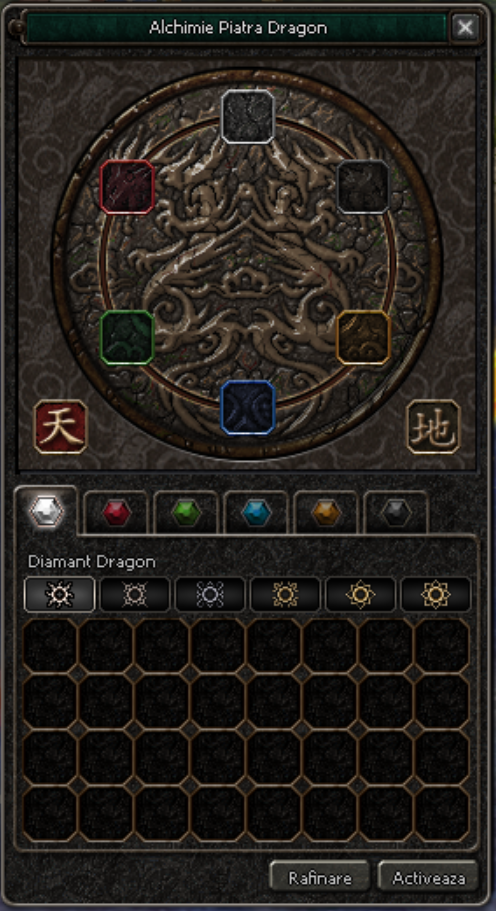The height and width of the screenshot is (911, 496).
Task: Switch to the green jade gem tab
Action: [186, 512]
